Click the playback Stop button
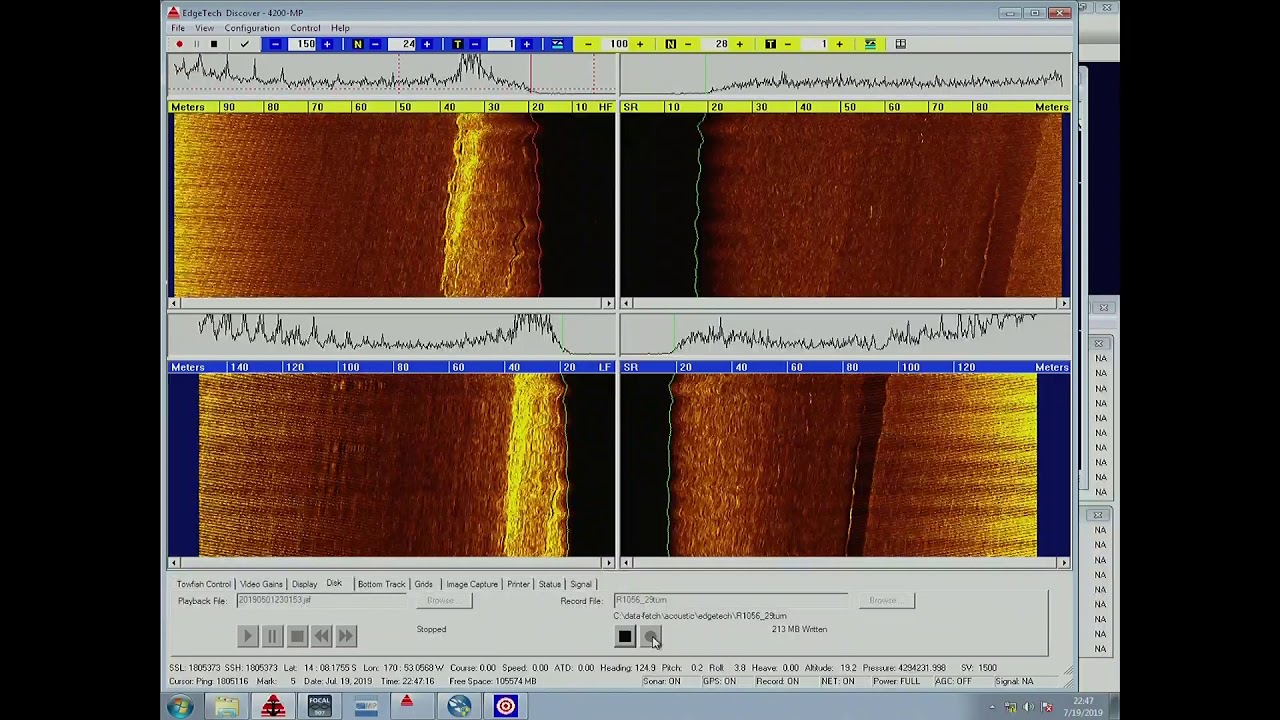Screen dimensions: 1280x720 point(297,636)
